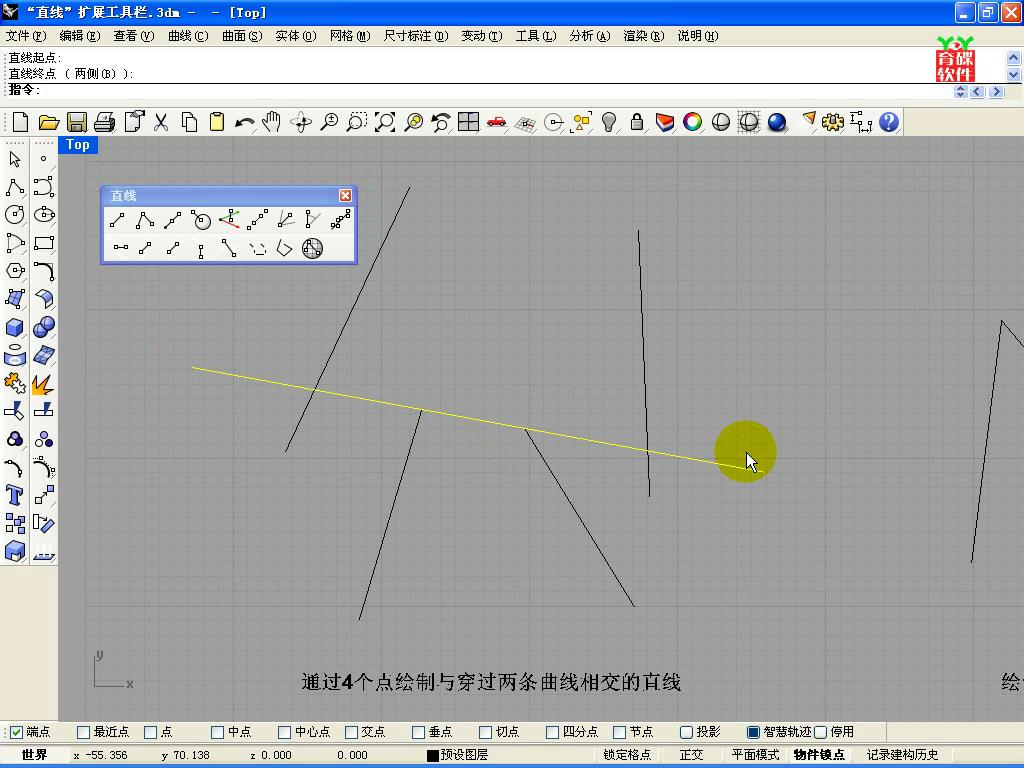Enable the 切点 osnap checkbox
This screenshot has height=768, width=1024.
click(485, 732)
